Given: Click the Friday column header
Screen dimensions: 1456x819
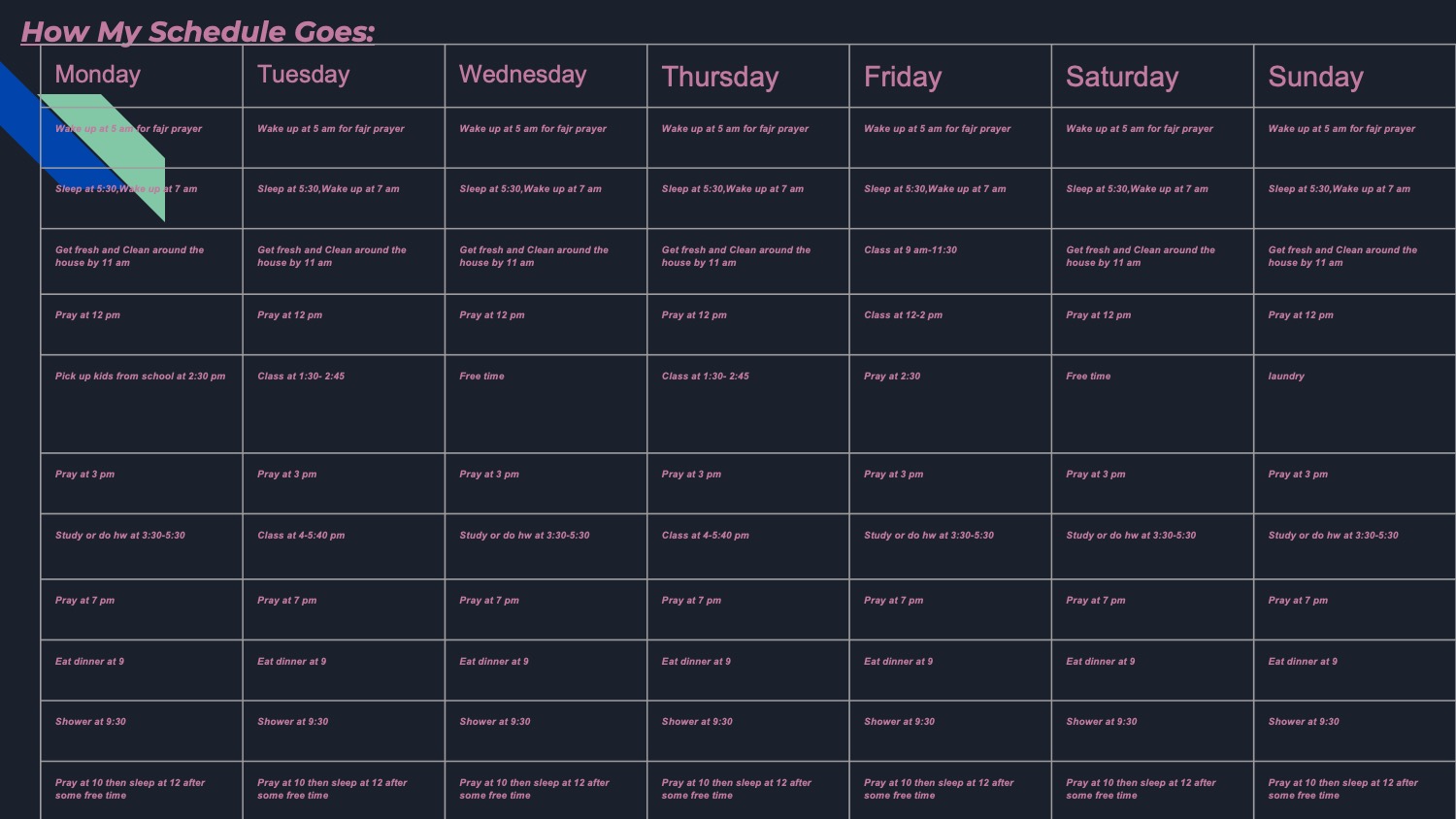Looking at the screenshot, I should 902,78.
